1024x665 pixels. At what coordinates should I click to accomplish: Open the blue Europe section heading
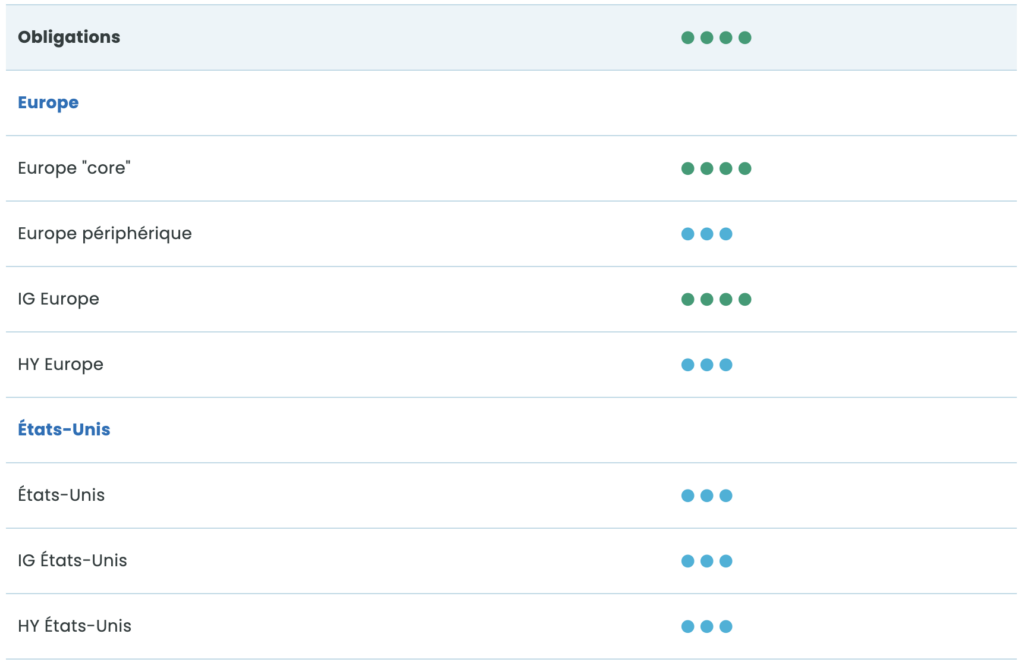click(x=48, y=103)
